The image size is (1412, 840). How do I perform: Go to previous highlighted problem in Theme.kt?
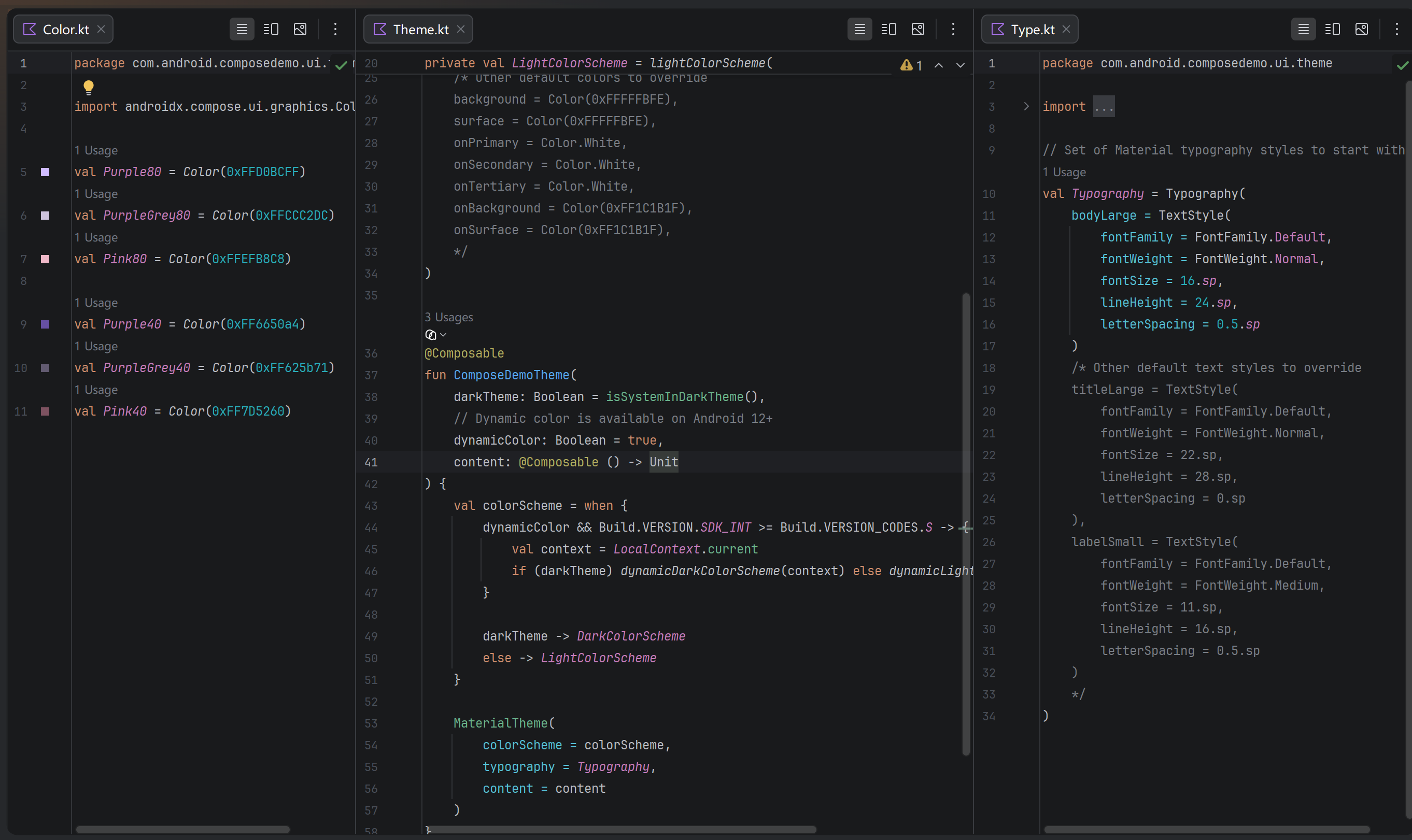[x=939, y=65]
